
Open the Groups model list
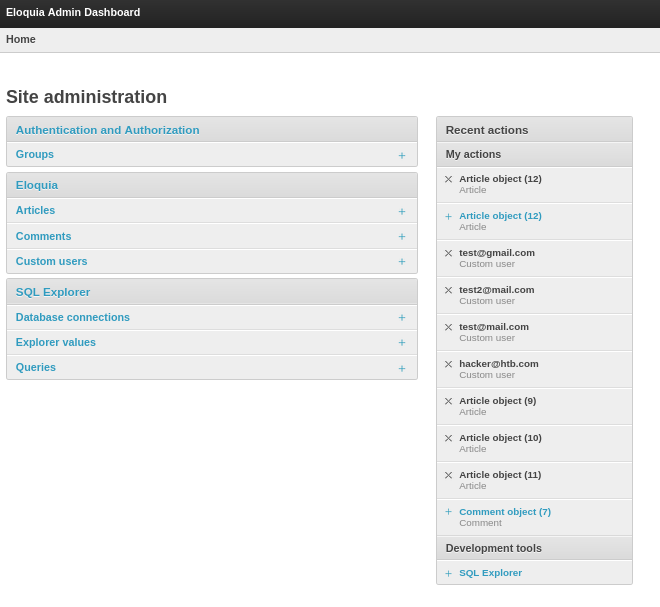35,154
